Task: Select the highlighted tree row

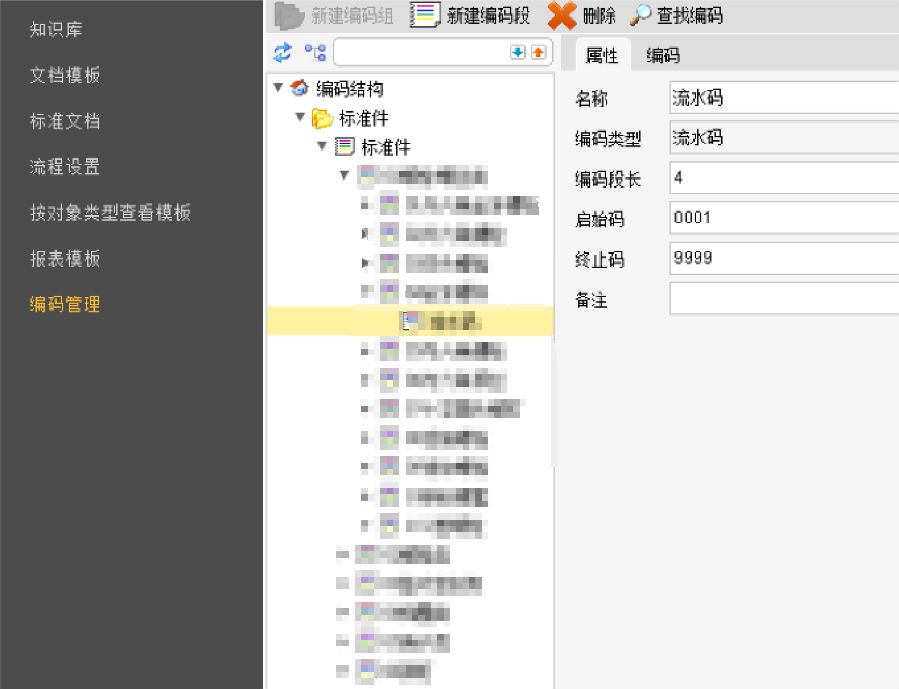Action: click(x=410, y=321)
